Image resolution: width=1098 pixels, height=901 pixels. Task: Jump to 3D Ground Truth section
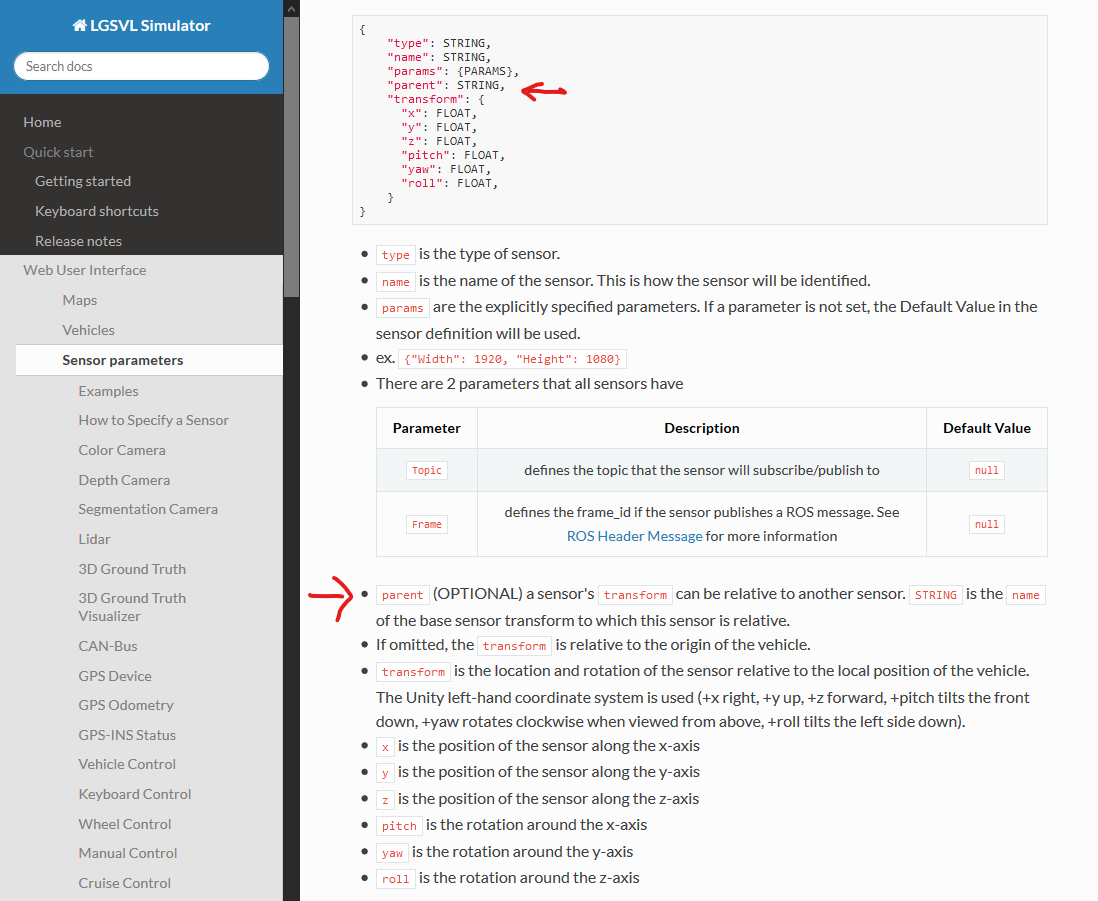[132, 569]
